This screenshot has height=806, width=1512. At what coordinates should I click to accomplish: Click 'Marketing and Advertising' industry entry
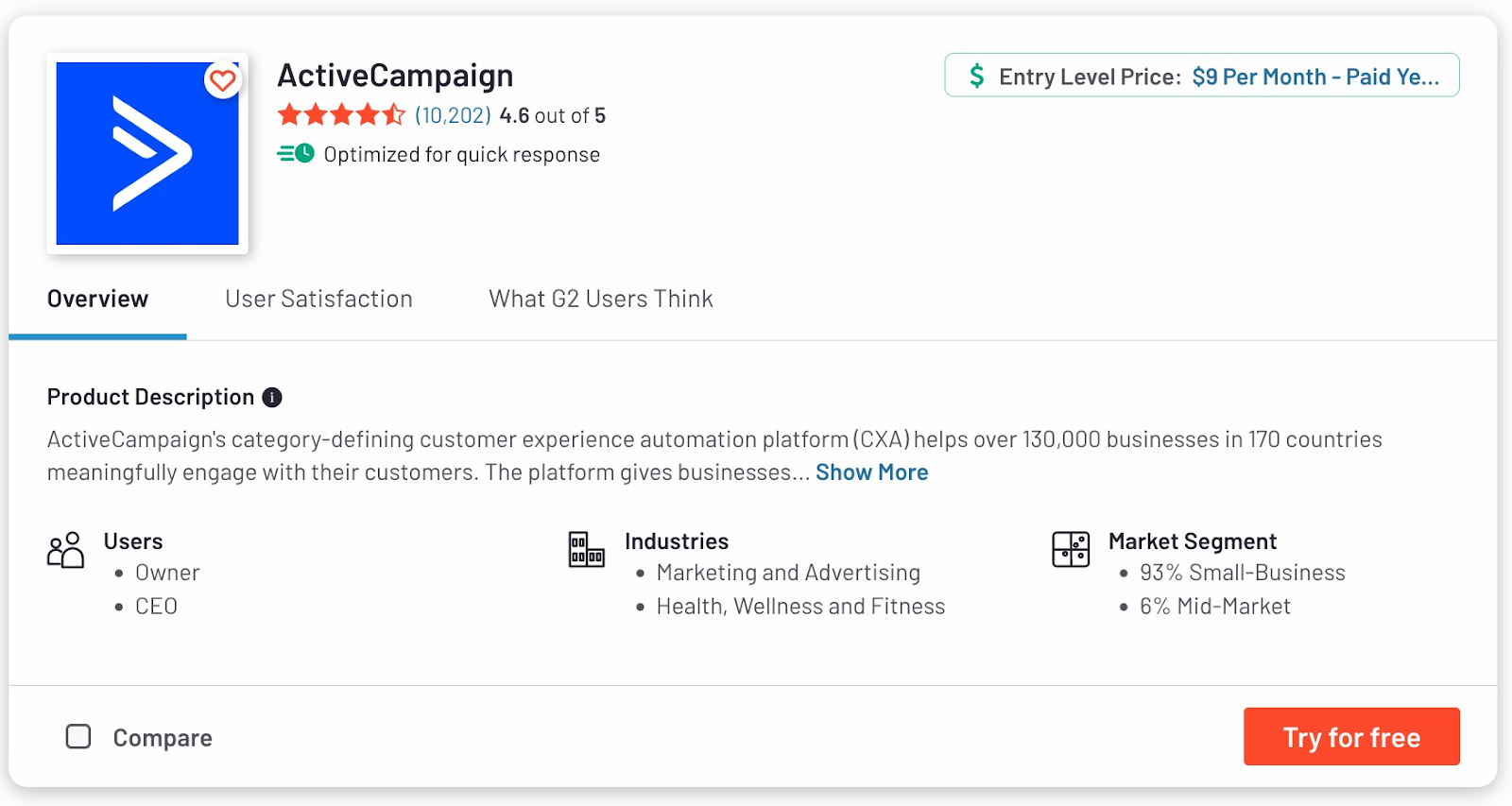(x=788, y=573)
